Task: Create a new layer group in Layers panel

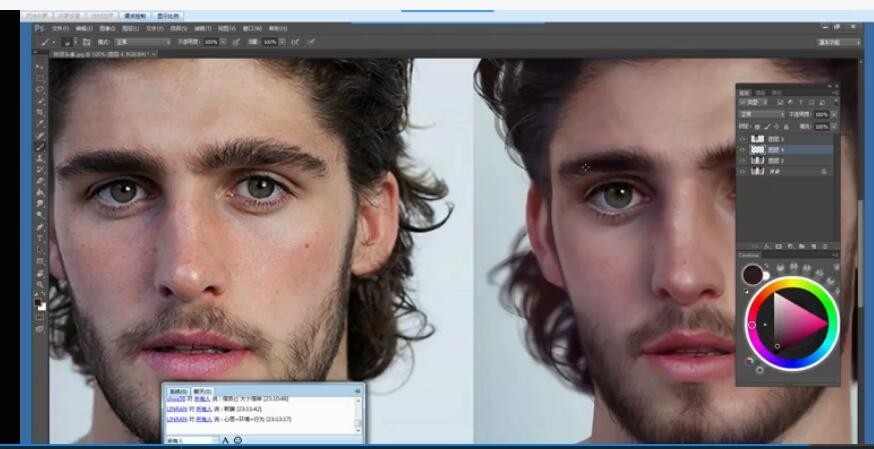Action: coord(802,246)
